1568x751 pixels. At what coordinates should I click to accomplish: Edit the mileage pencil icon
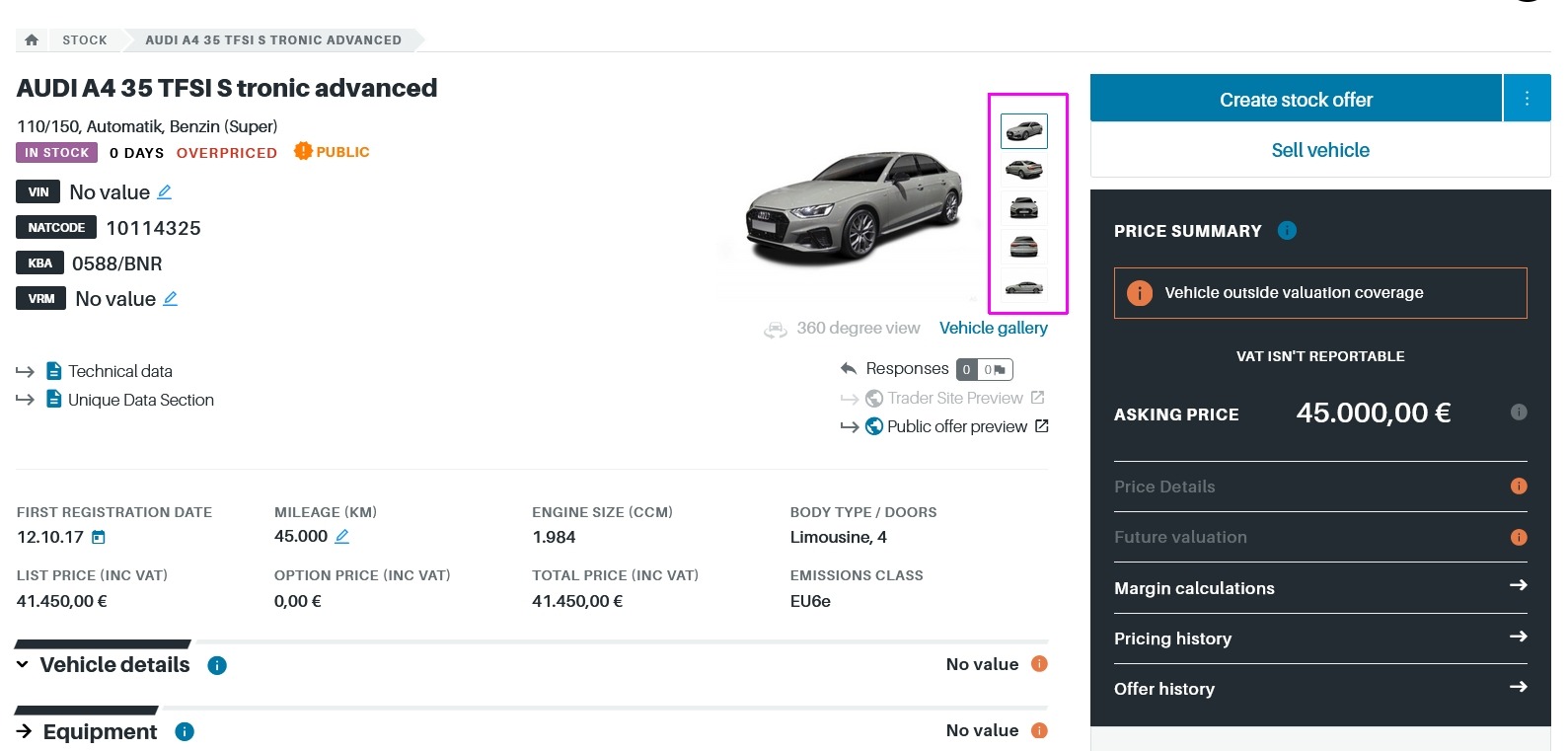coord(342,537)
